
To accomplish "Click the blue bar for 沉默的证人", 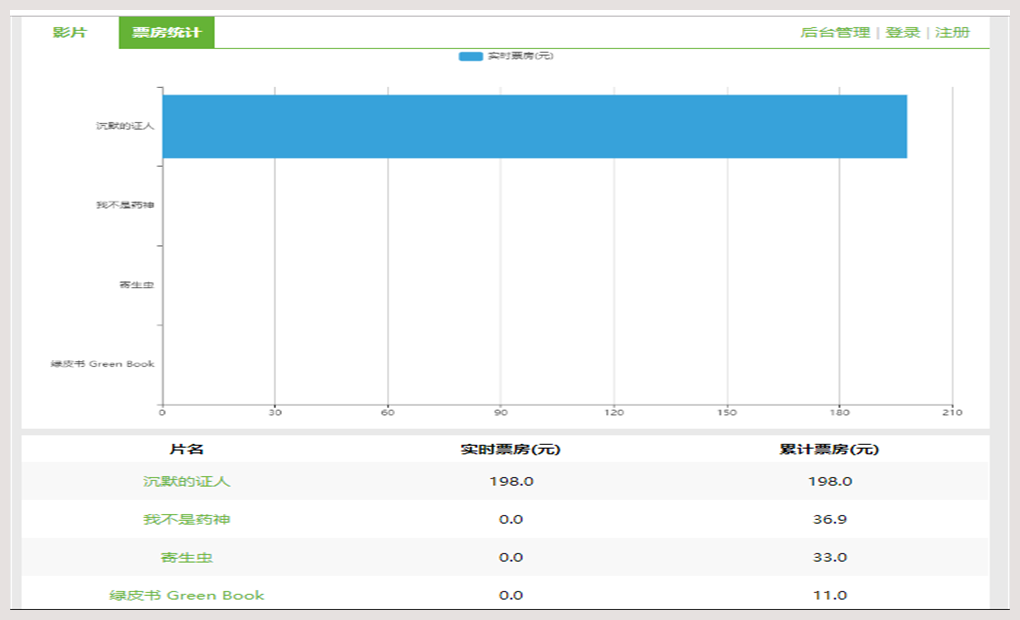I will 535,126.
